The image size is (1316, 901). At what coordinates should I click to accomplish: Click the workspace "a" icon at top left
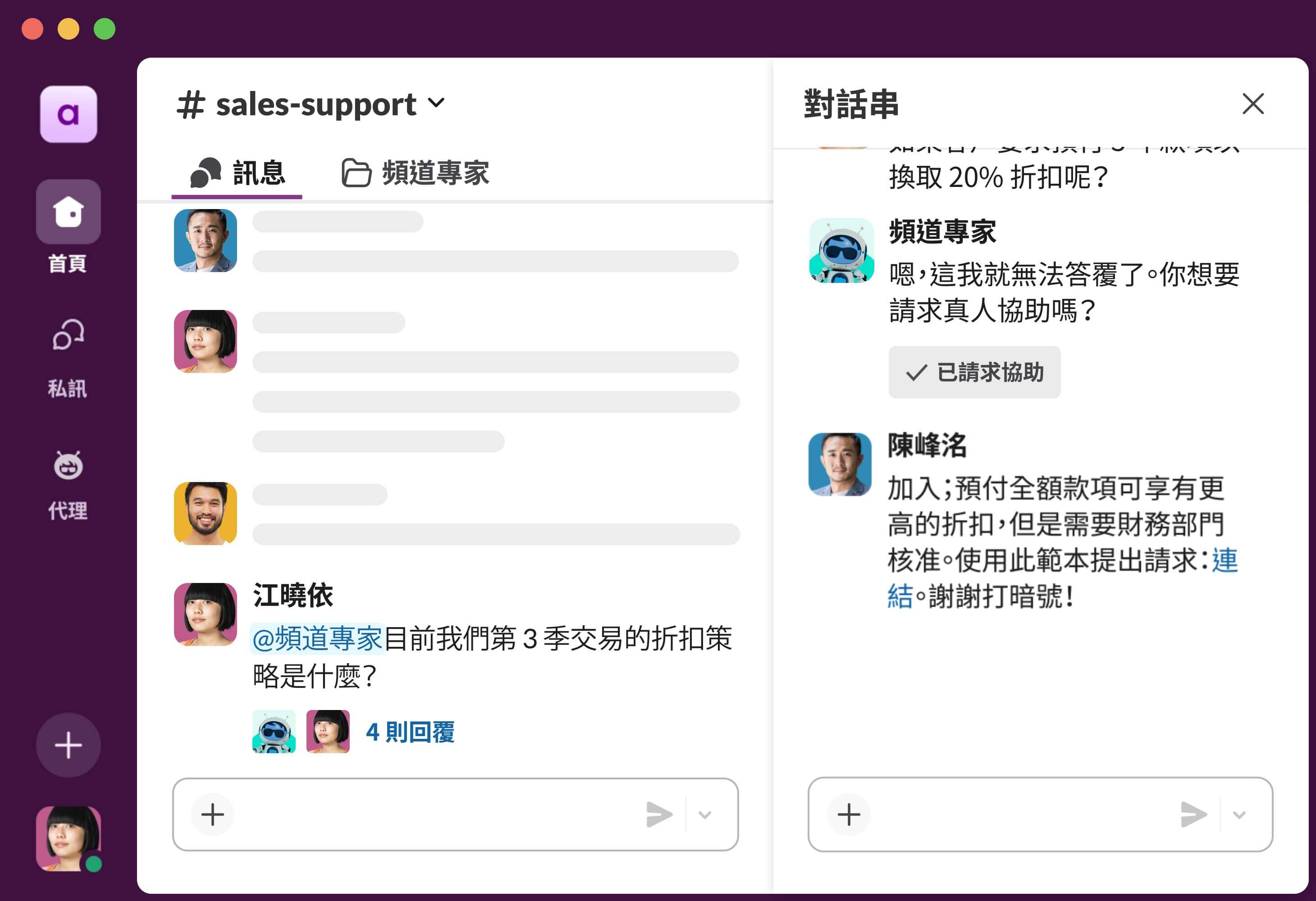tap(68, 113)
